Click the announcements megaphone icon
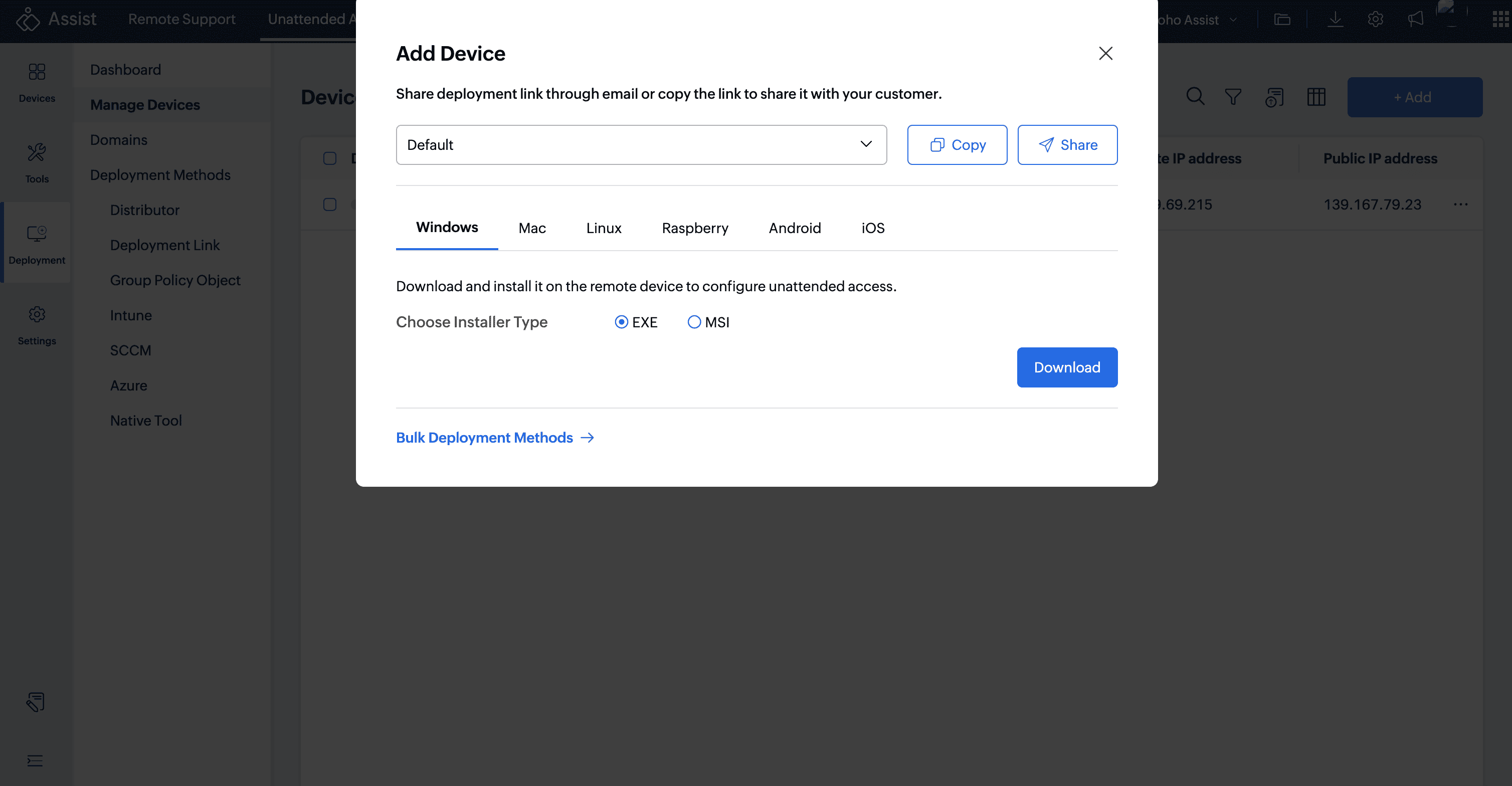The width and height of the screenshot is (1512, 786). [1415, 20]
